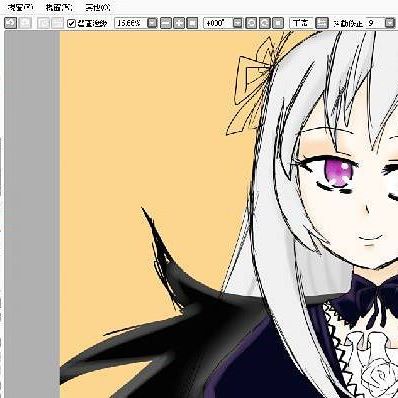Click the invert selection icon before the checkbox
Screen dimensions: 398x398
pyautogui.click(x=58, y=23)
